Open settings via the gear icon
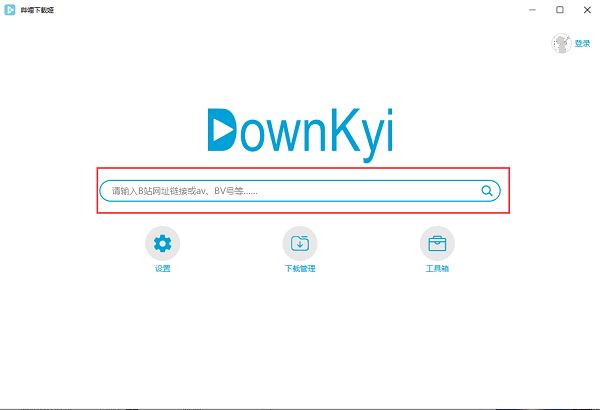The width and height of the screenshot is (600, 410). click(162, 243)
